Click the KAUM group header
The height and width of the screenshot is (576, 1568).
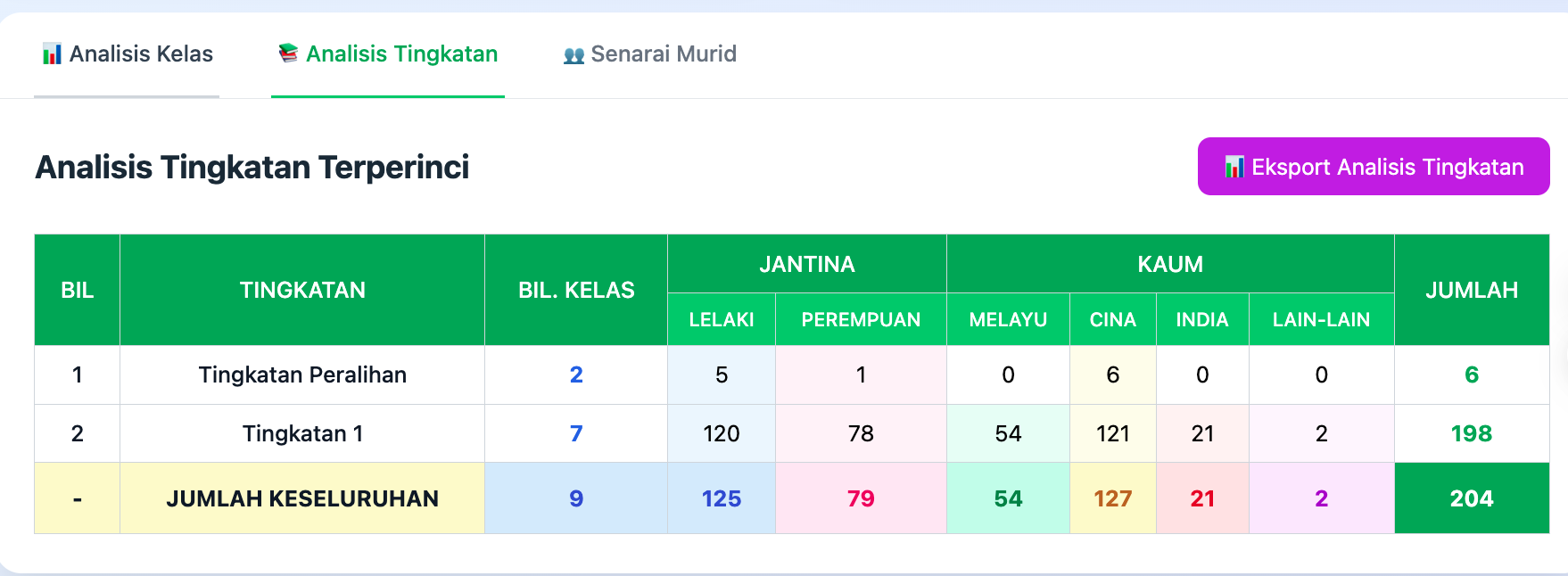point(1170,264)
